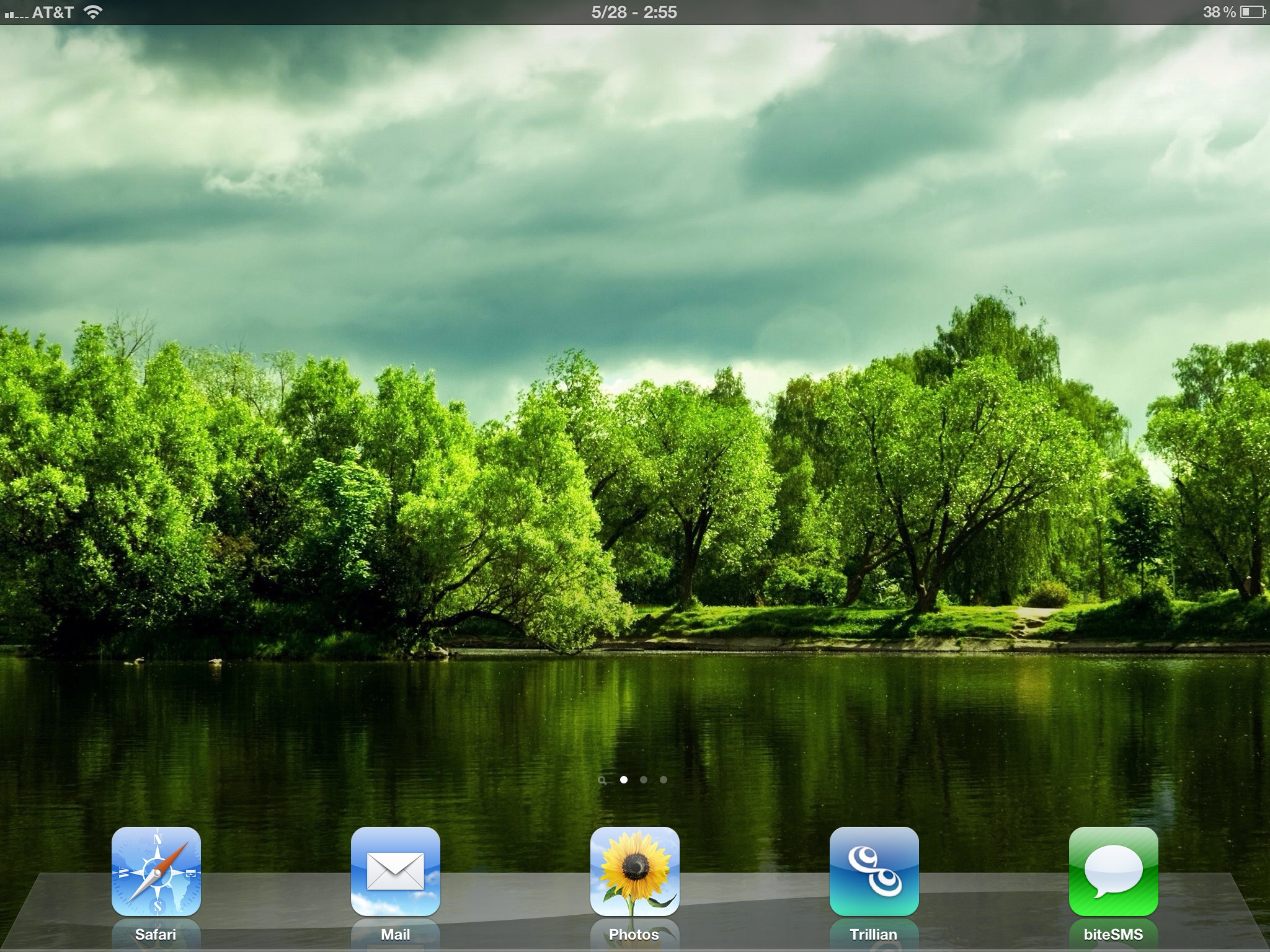Viewport: 1270px width, 952px height.
Task: Select the first active page dot
Action: (x=624, y=780)
